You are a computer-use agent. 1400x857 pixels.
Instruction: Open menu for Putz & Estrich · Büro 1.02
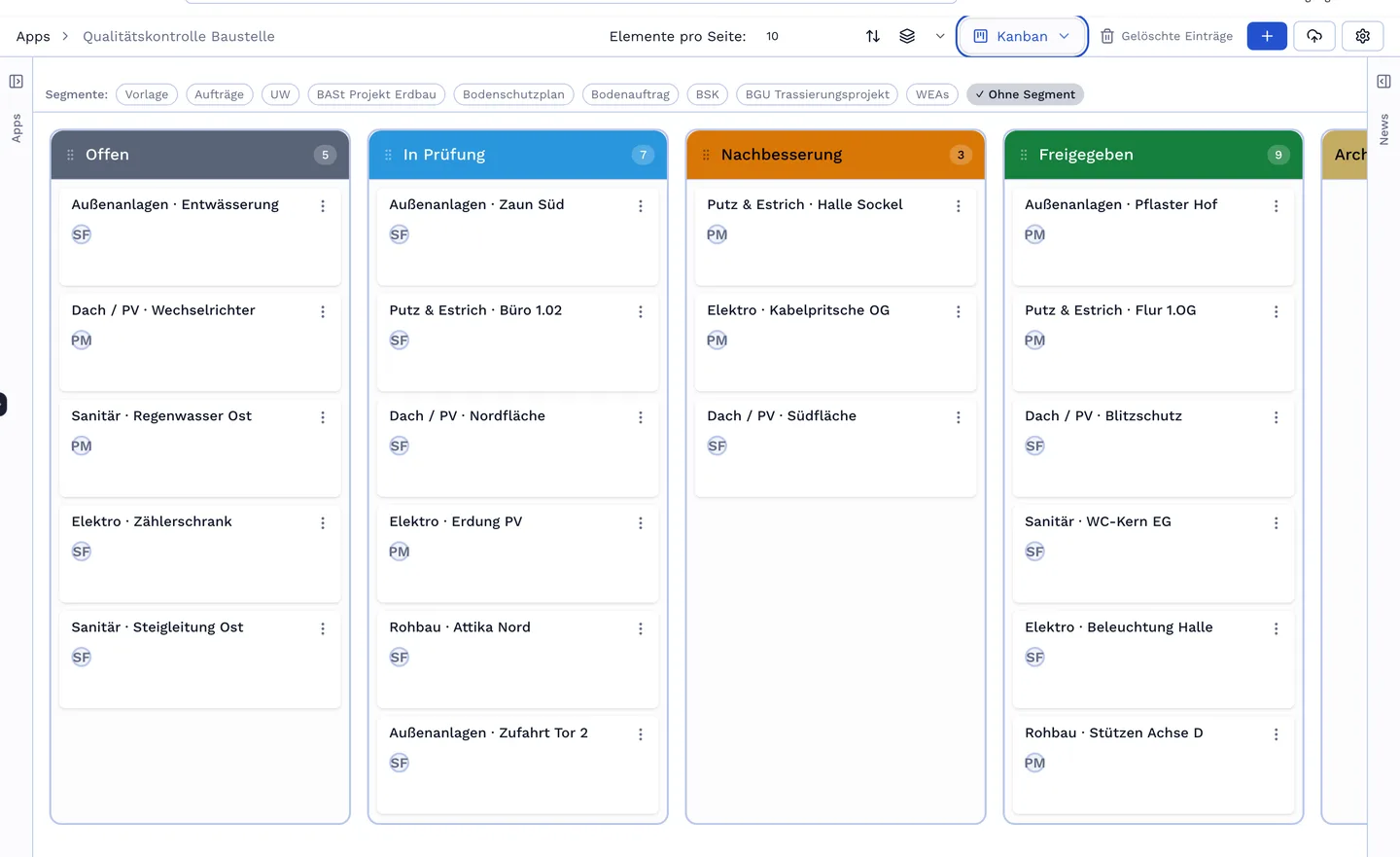coord(641,312)
